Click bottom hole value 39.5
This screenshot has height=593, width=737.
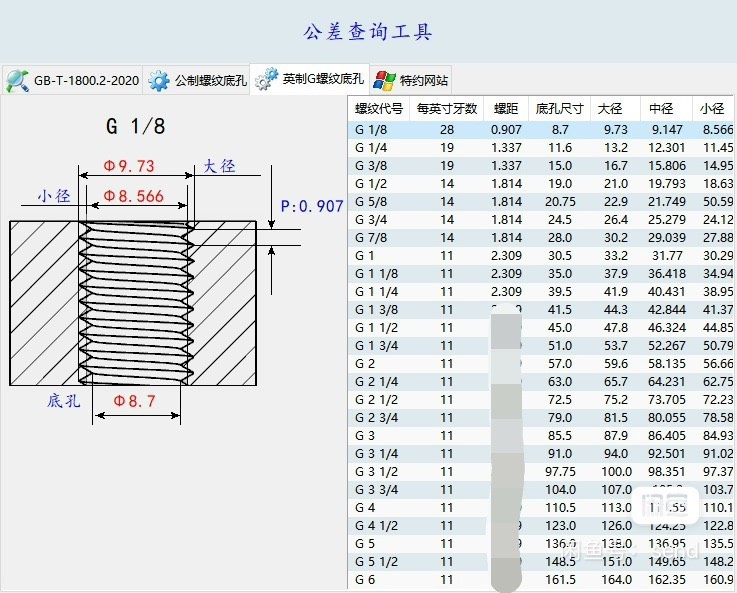pos(560,292)
